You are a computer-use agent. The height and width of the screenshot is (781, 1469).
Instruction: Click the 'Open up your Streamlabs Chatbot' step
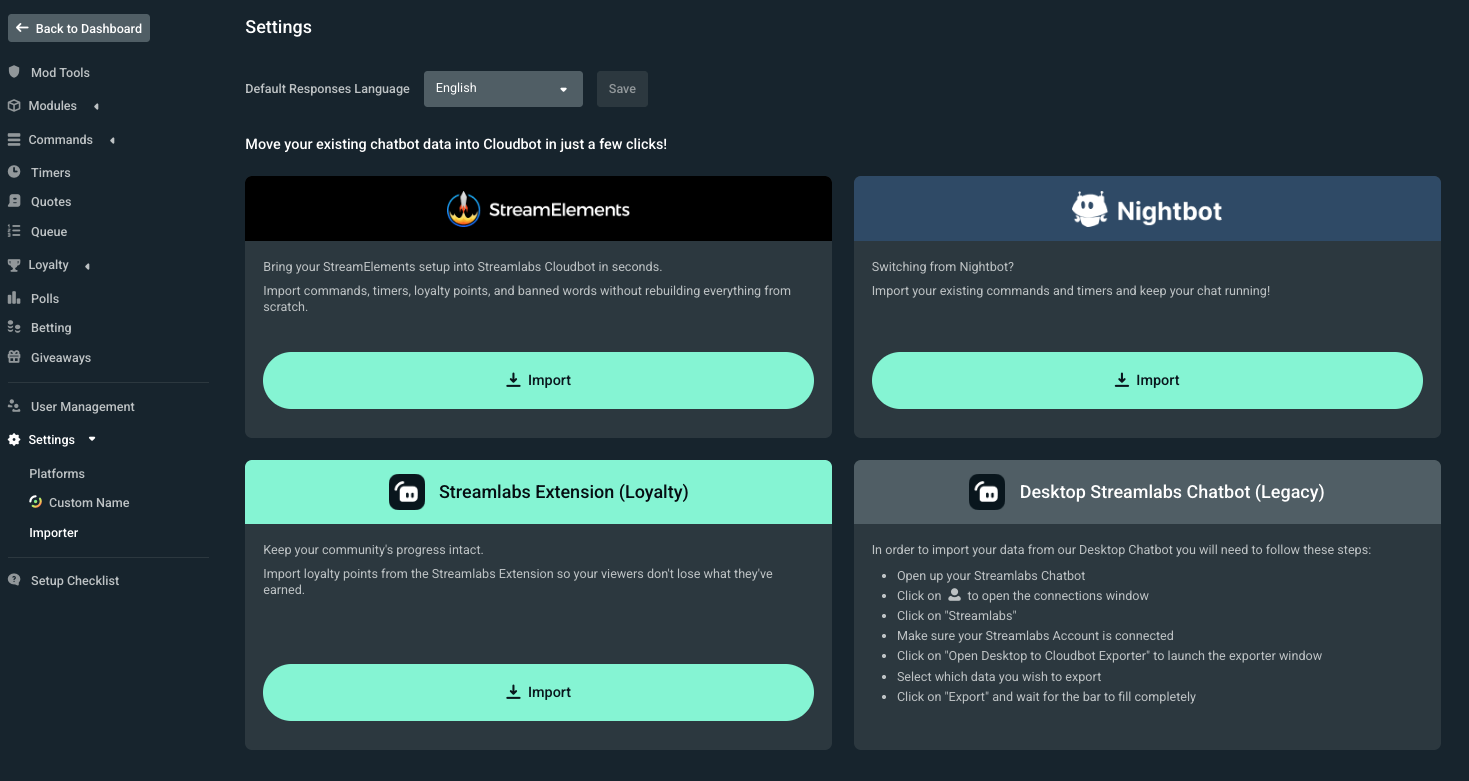[x=991, y=576]
